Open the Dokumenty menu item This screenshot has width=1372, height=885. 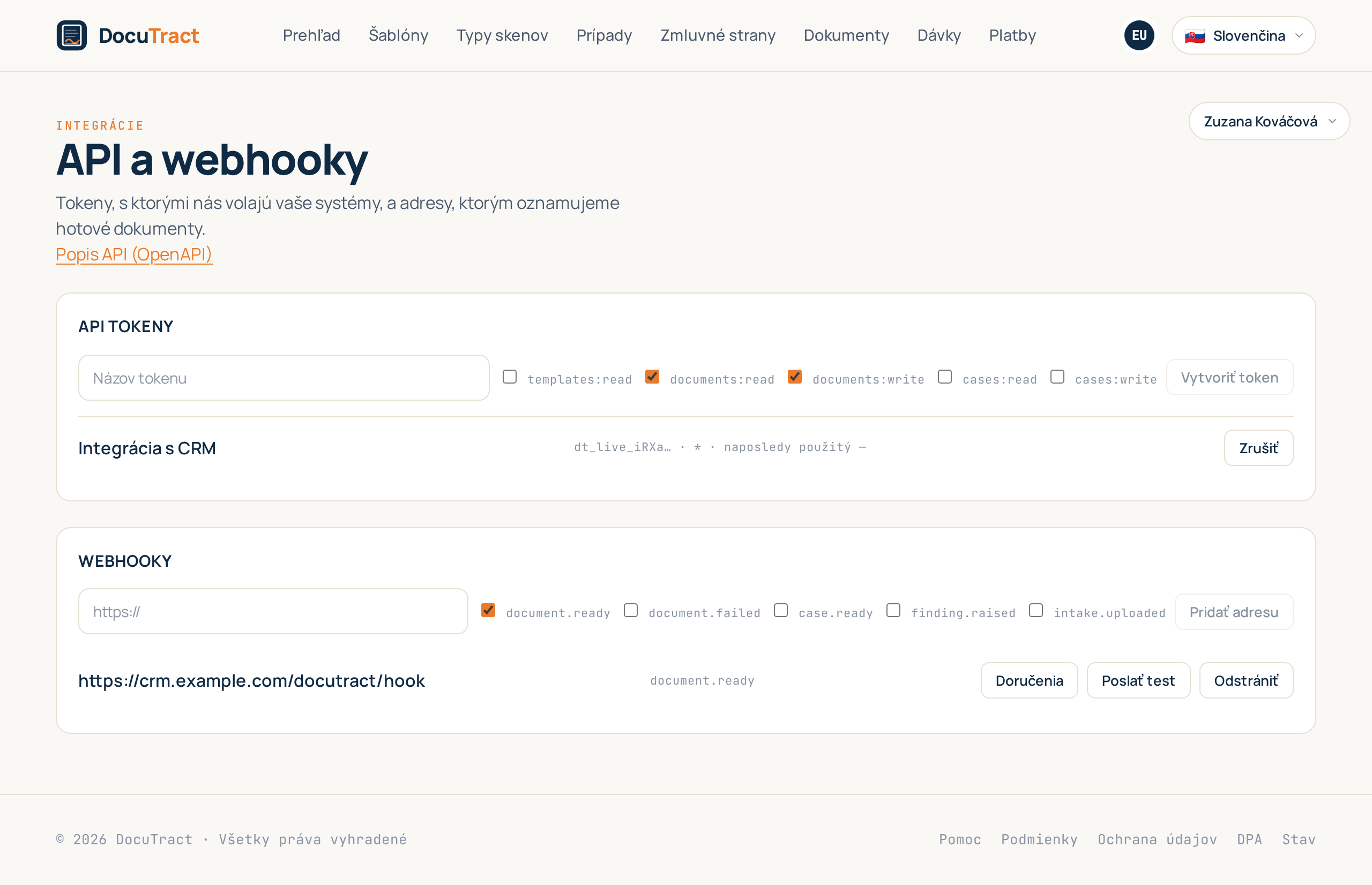[846, 36]
